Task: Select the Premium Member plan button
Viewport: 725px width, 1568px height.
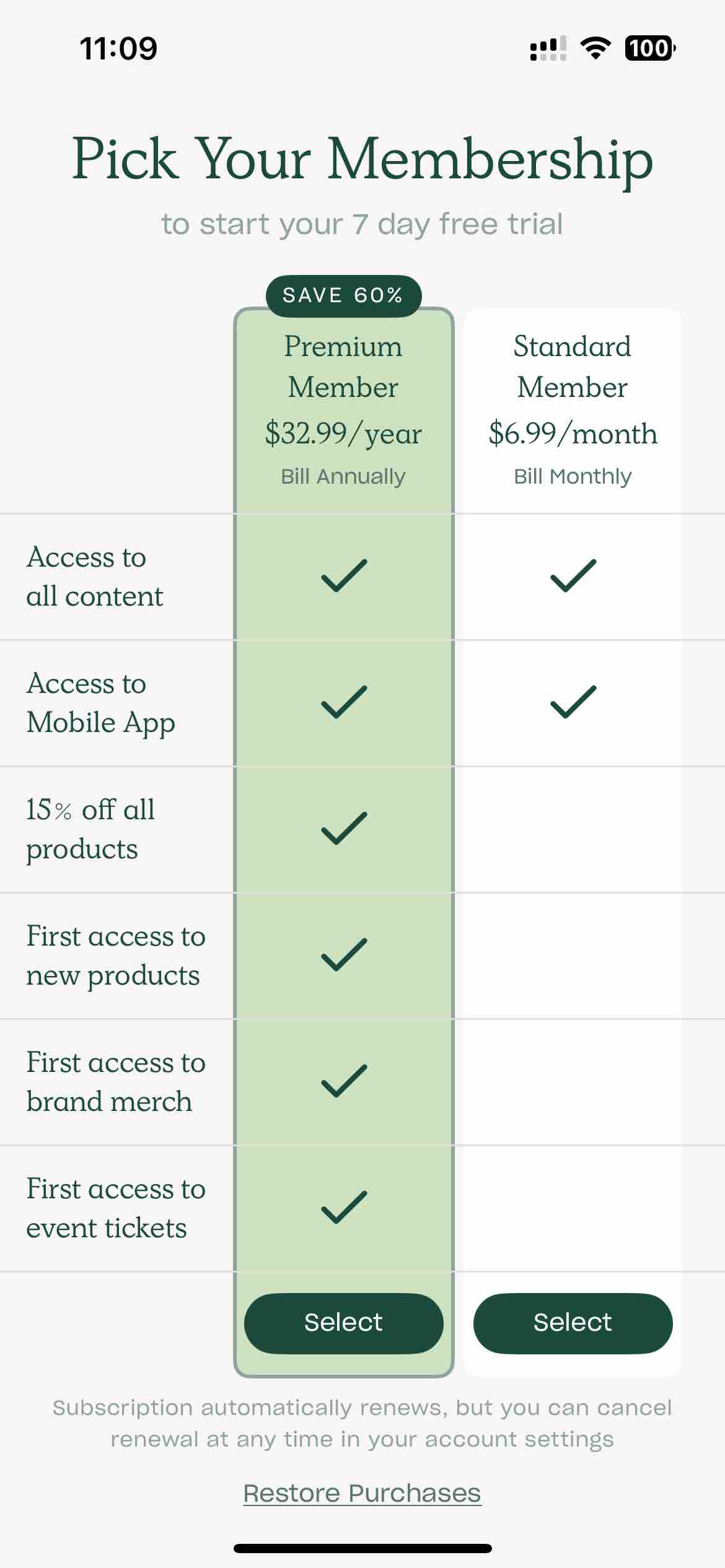Action: pyautogui.click(x=343, y=1323)
